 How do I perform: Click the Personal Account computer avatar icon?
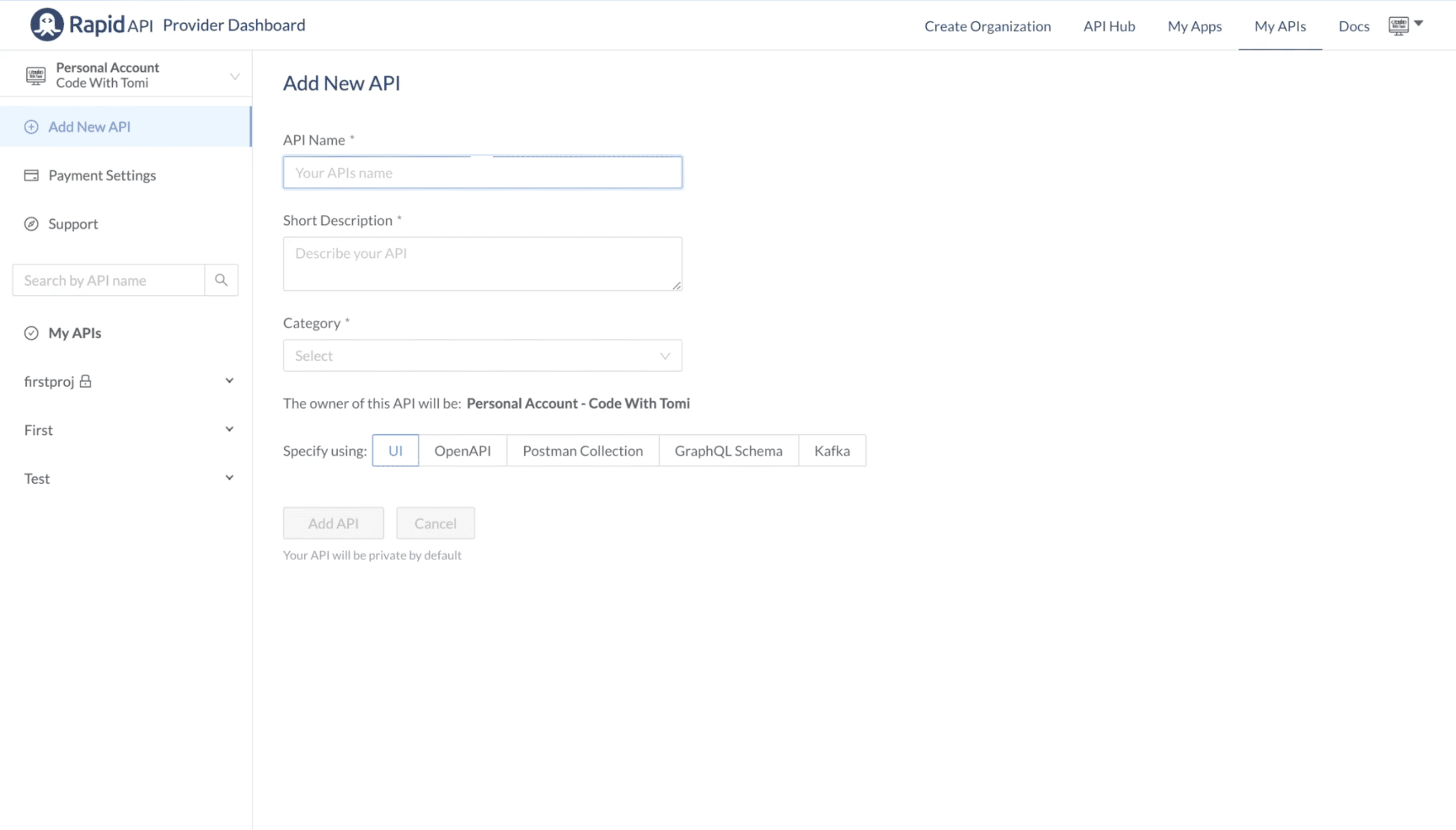pos(36,75)
